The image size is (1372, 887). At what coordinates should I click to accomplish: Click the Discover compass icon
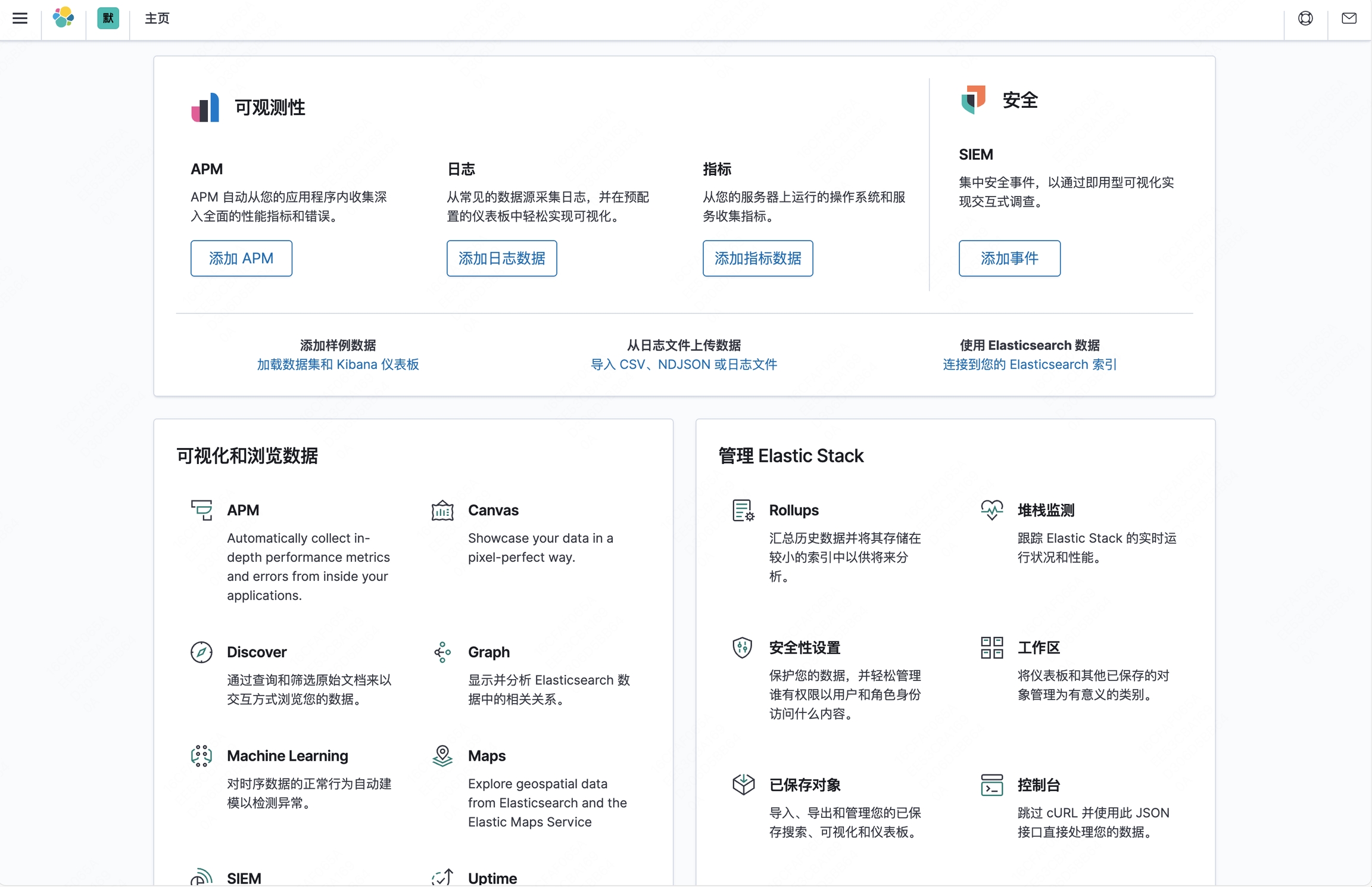tap(201, 652)
